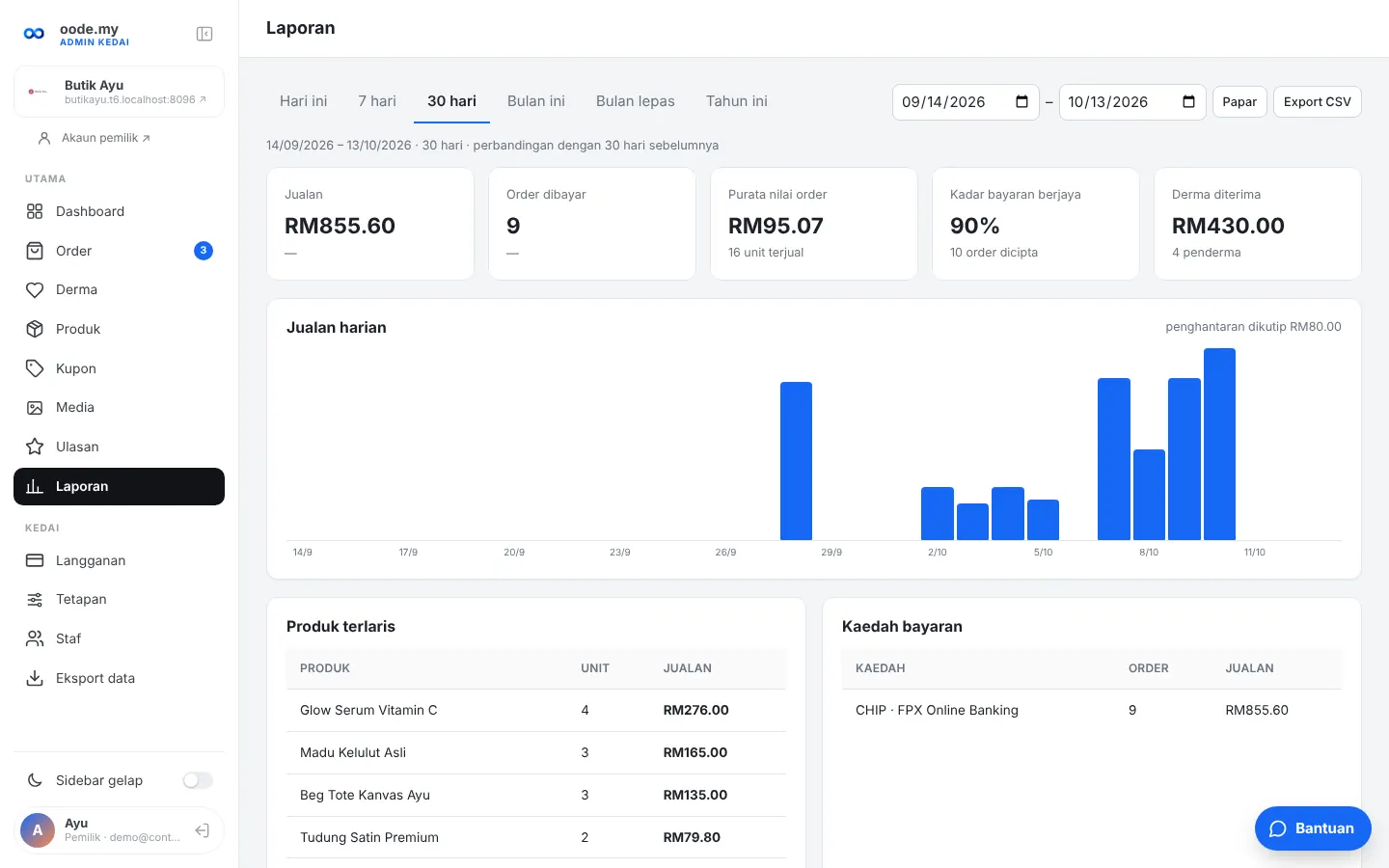This screenshot has width=1389, height=868.
Task: Open the Butik Ayu store link
Action: pyautogui.click(x=120, y=92)
